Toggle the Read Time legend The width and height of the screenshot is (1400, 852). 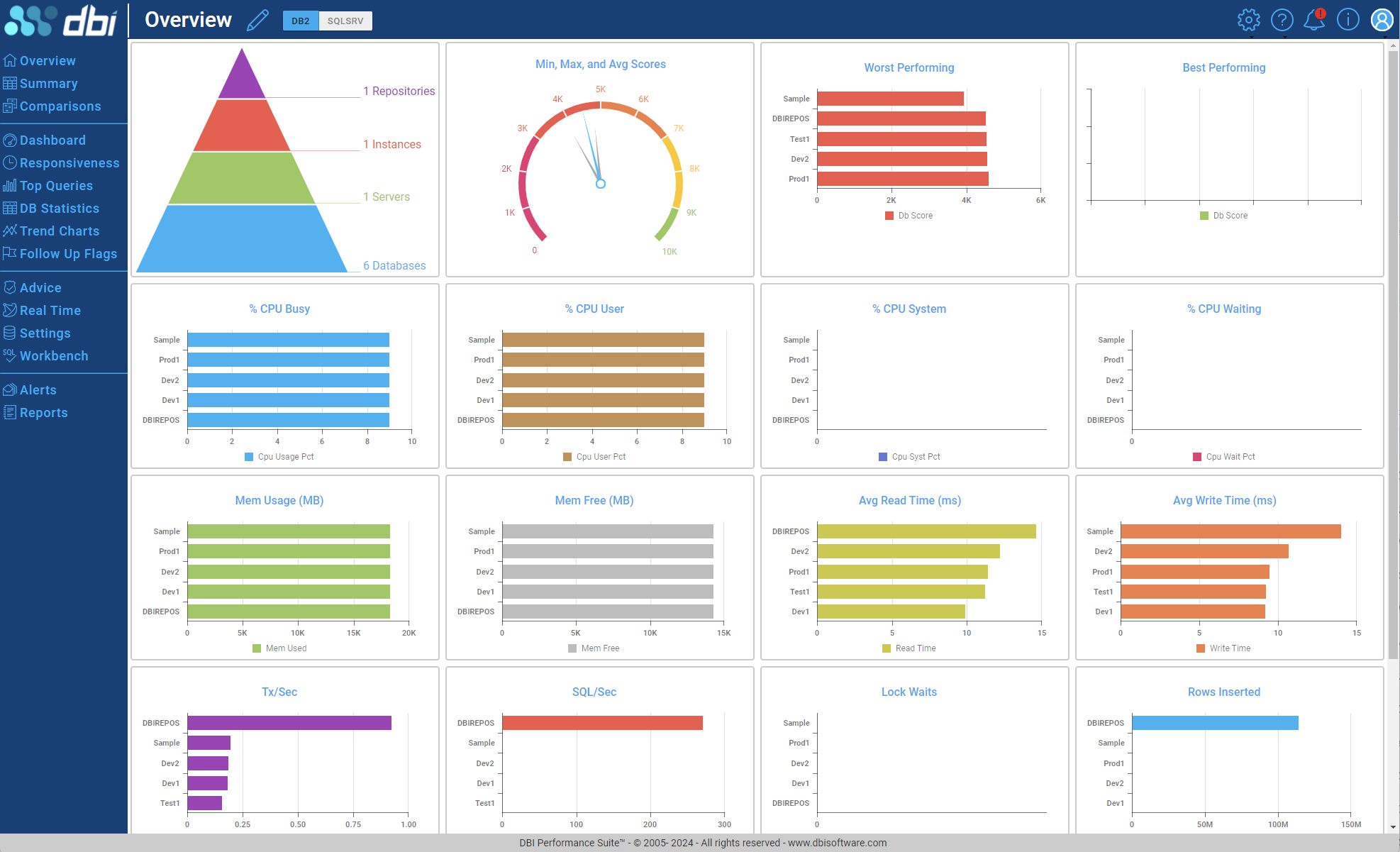909,648
